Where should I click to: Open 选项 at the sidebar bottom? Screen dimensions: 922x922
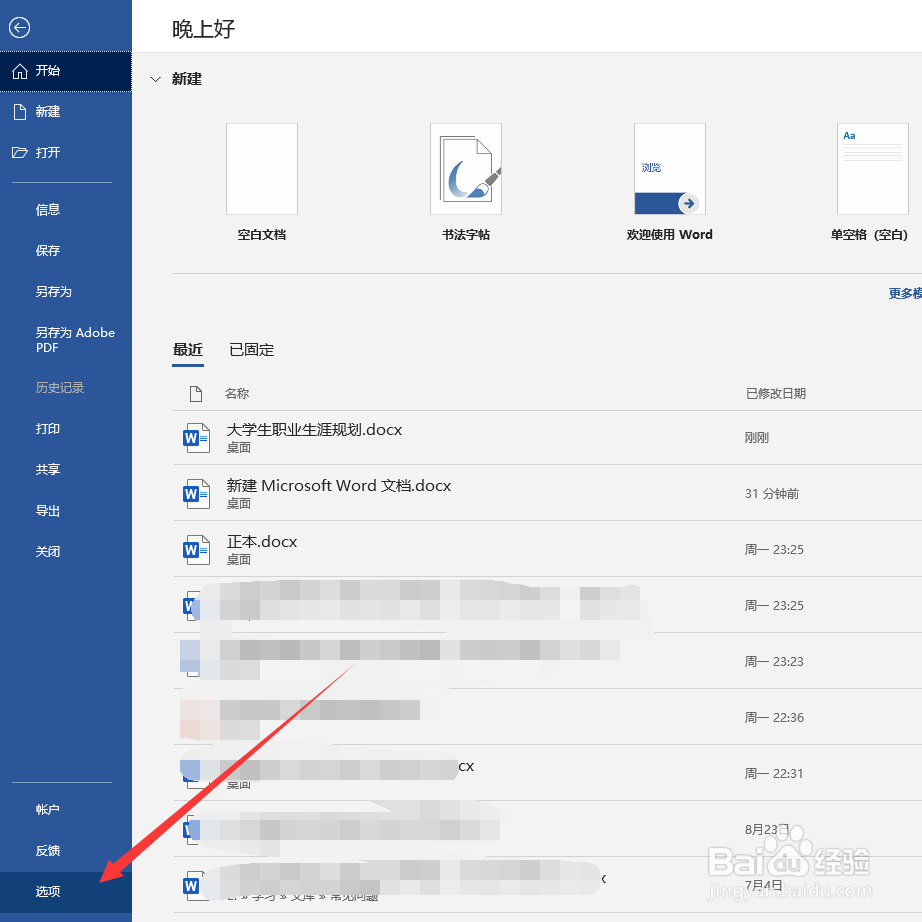click(x=66, y=892)
